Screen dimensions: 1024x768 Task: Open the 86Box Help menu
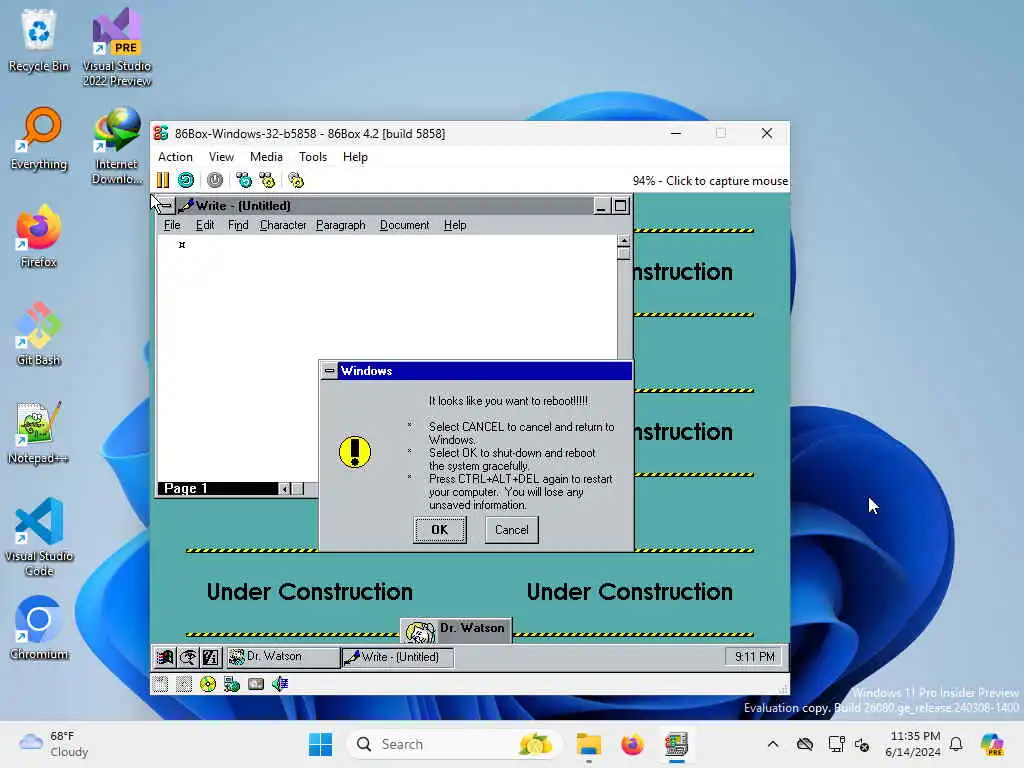[355, 157]
